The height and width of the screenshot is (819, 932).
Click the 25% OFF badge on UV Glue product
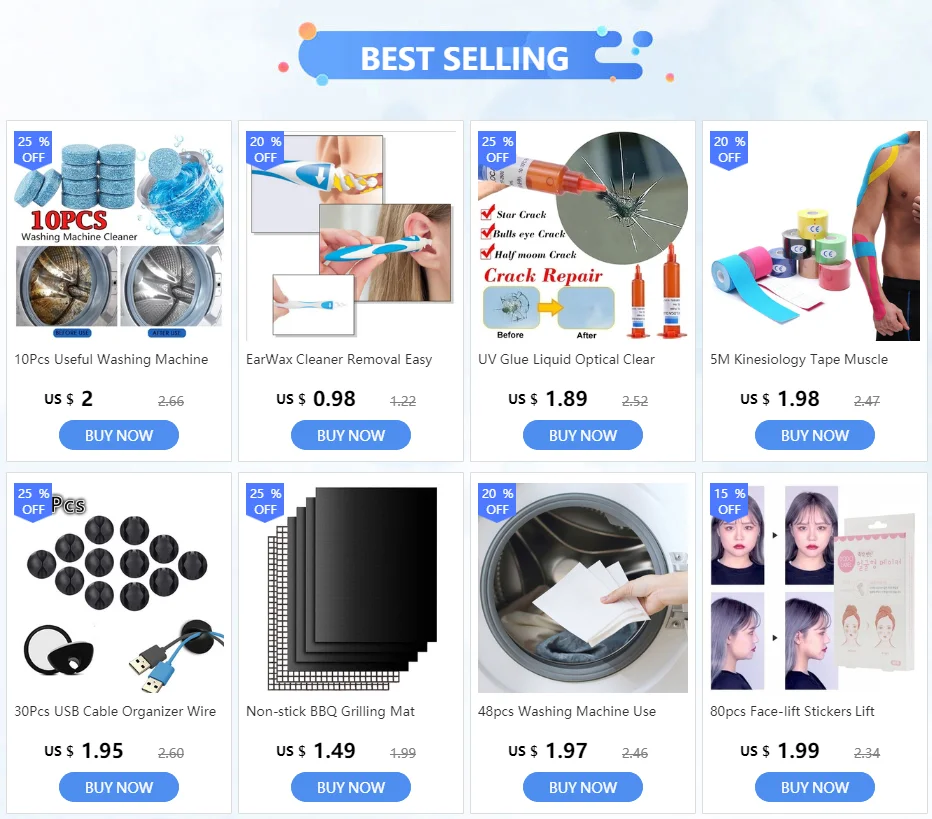(x=497, y=150)
